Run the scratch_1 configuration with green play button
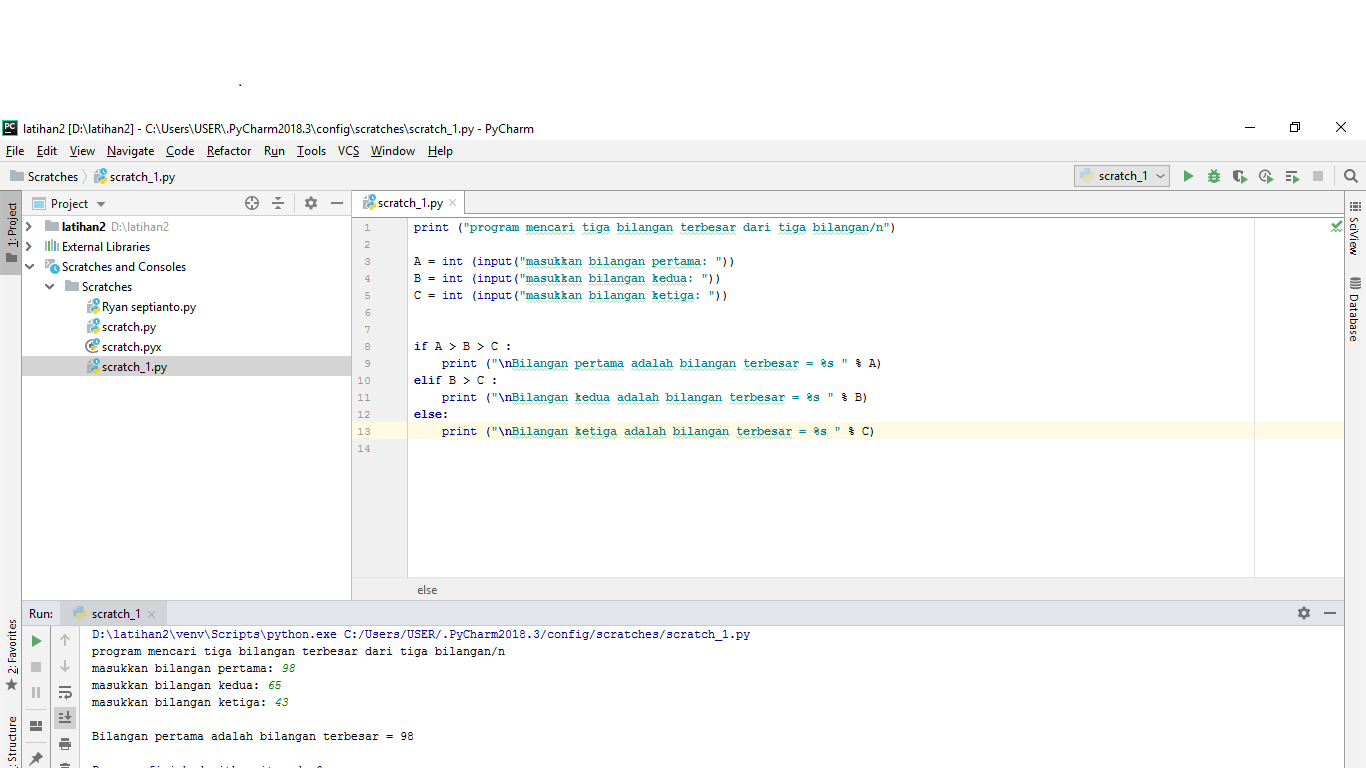 [x=1188, y=176]
